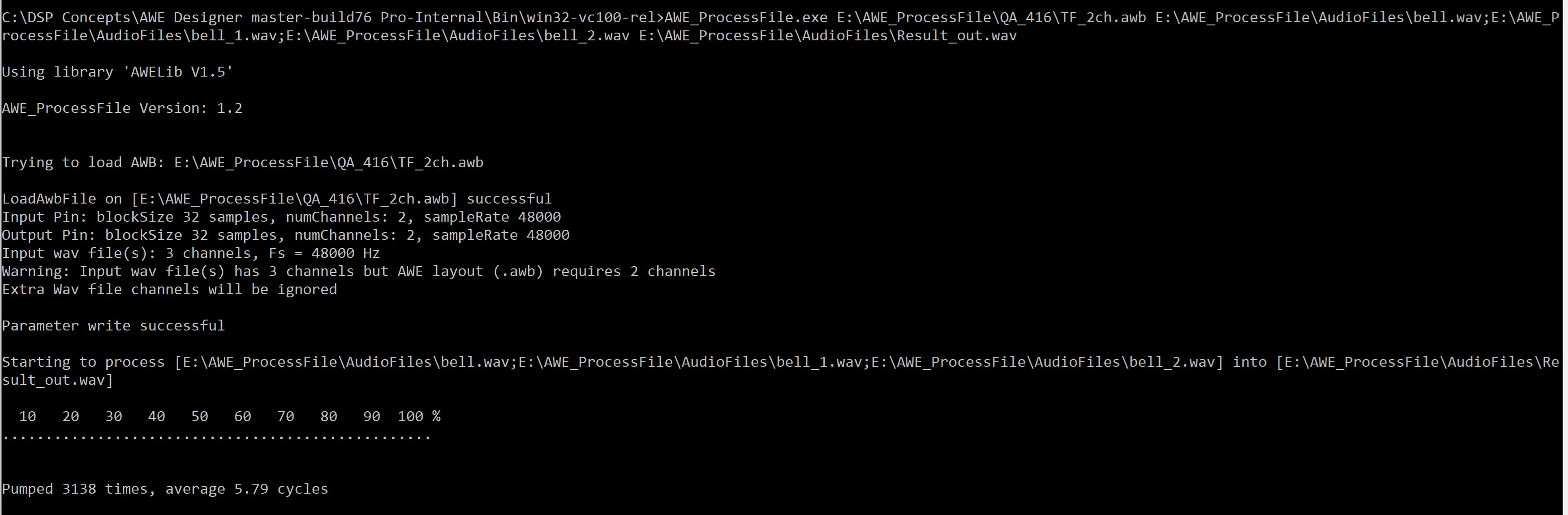
Task: Click the 10 progress percentage marker
Action: [27, 416]
